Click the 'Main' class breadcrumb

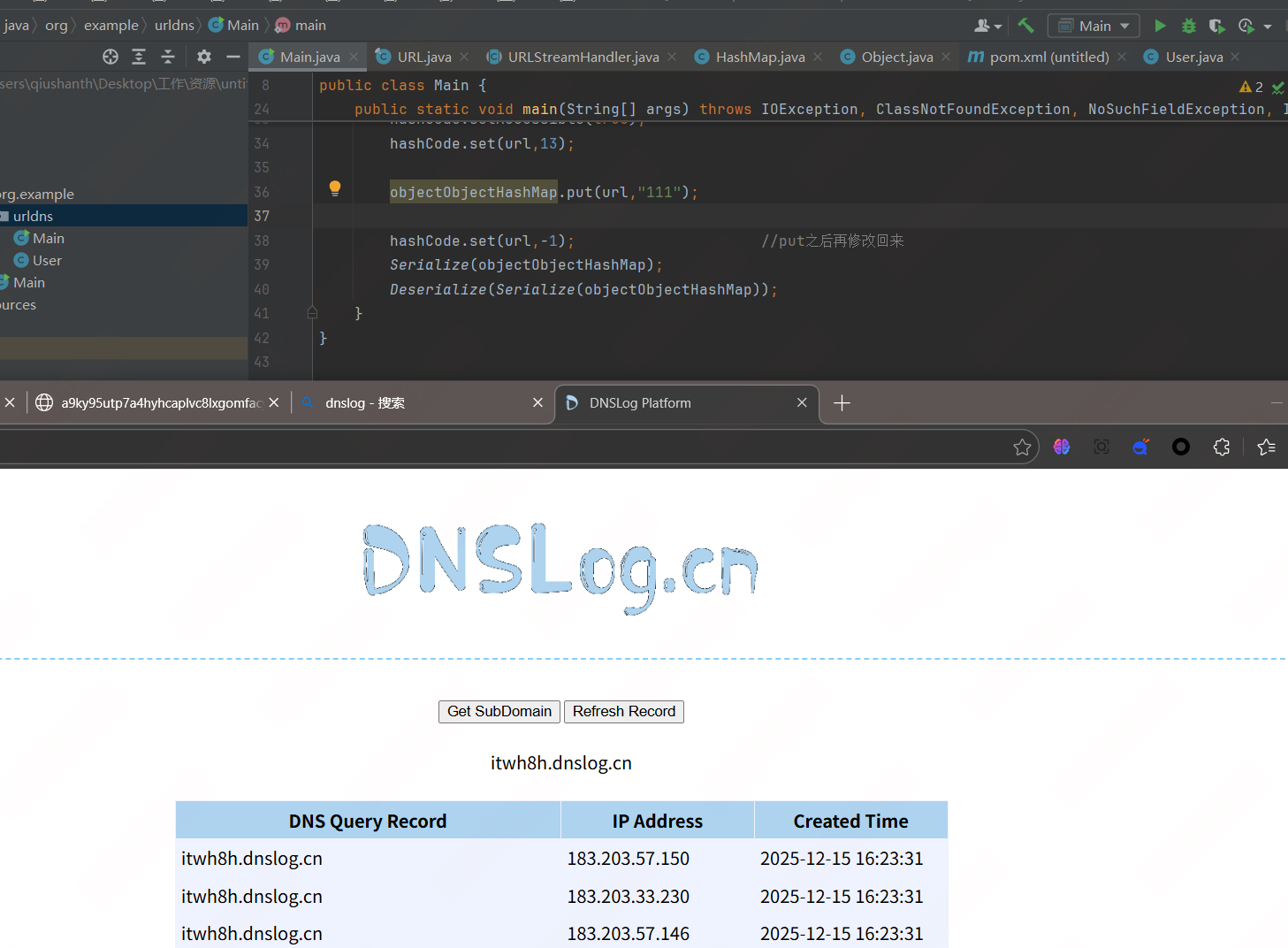(234, 26)
